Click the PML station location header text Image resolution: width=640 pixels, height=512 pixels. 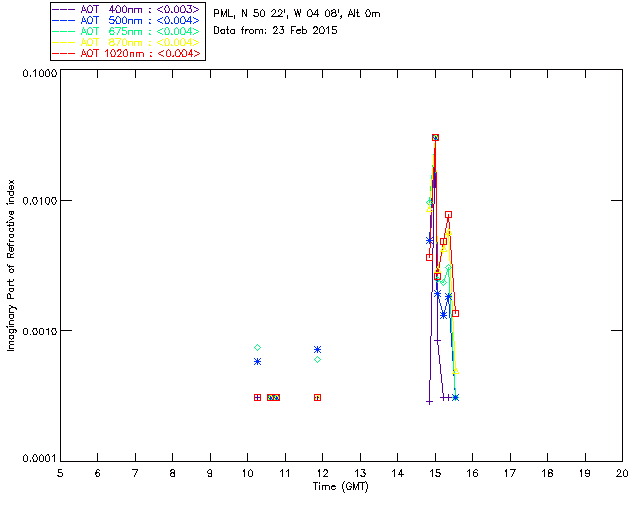coord(297,14)
